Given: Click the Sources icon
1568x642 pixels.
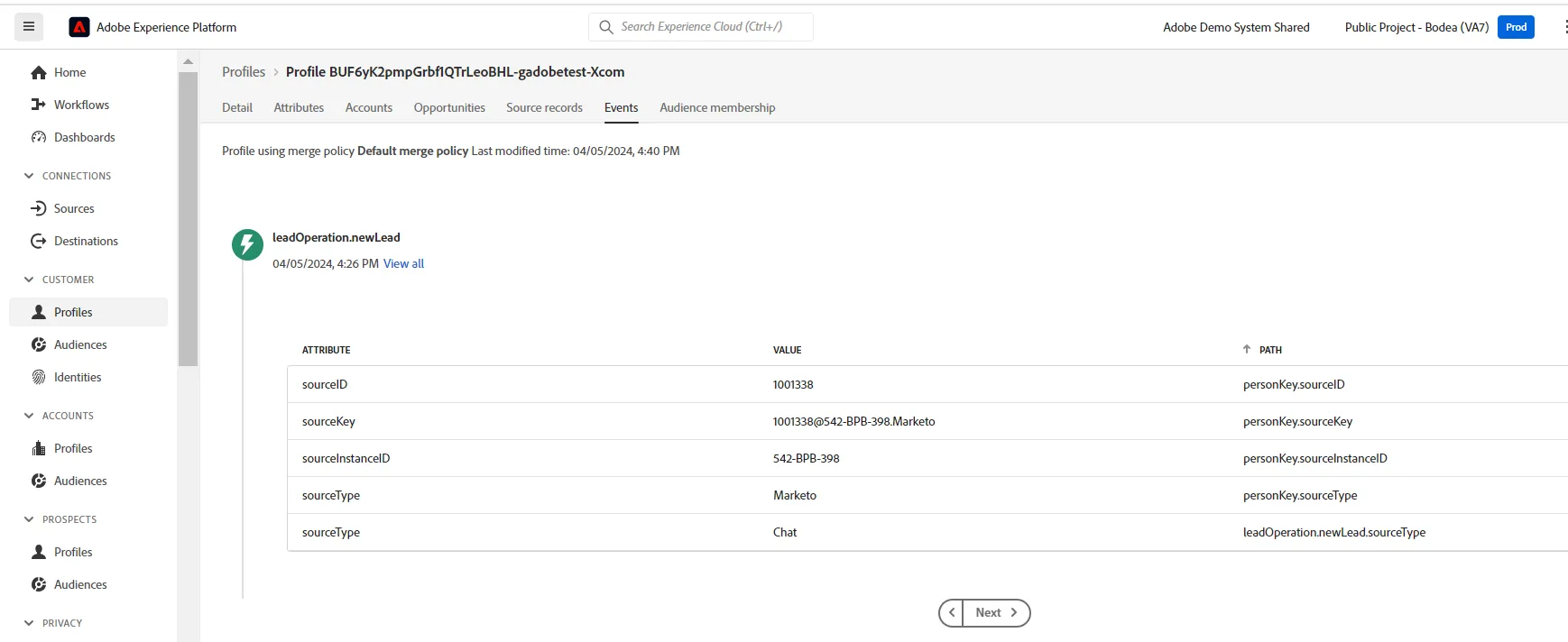Looking at the screenshot, I should tap(39, 208).
